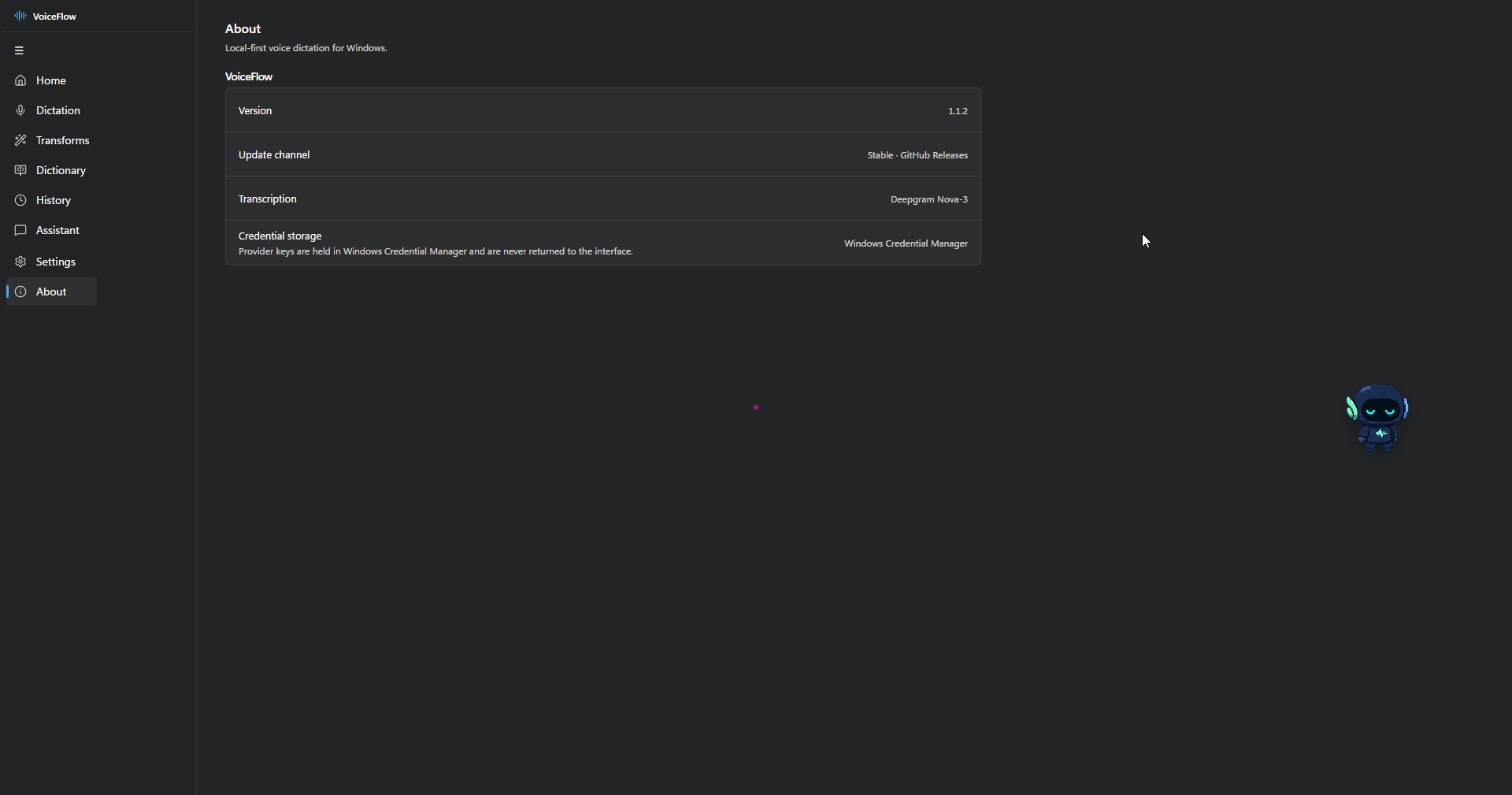View the History page
Screen dimensions: 1512x795
pyautogui.click(x=51, y=200)
